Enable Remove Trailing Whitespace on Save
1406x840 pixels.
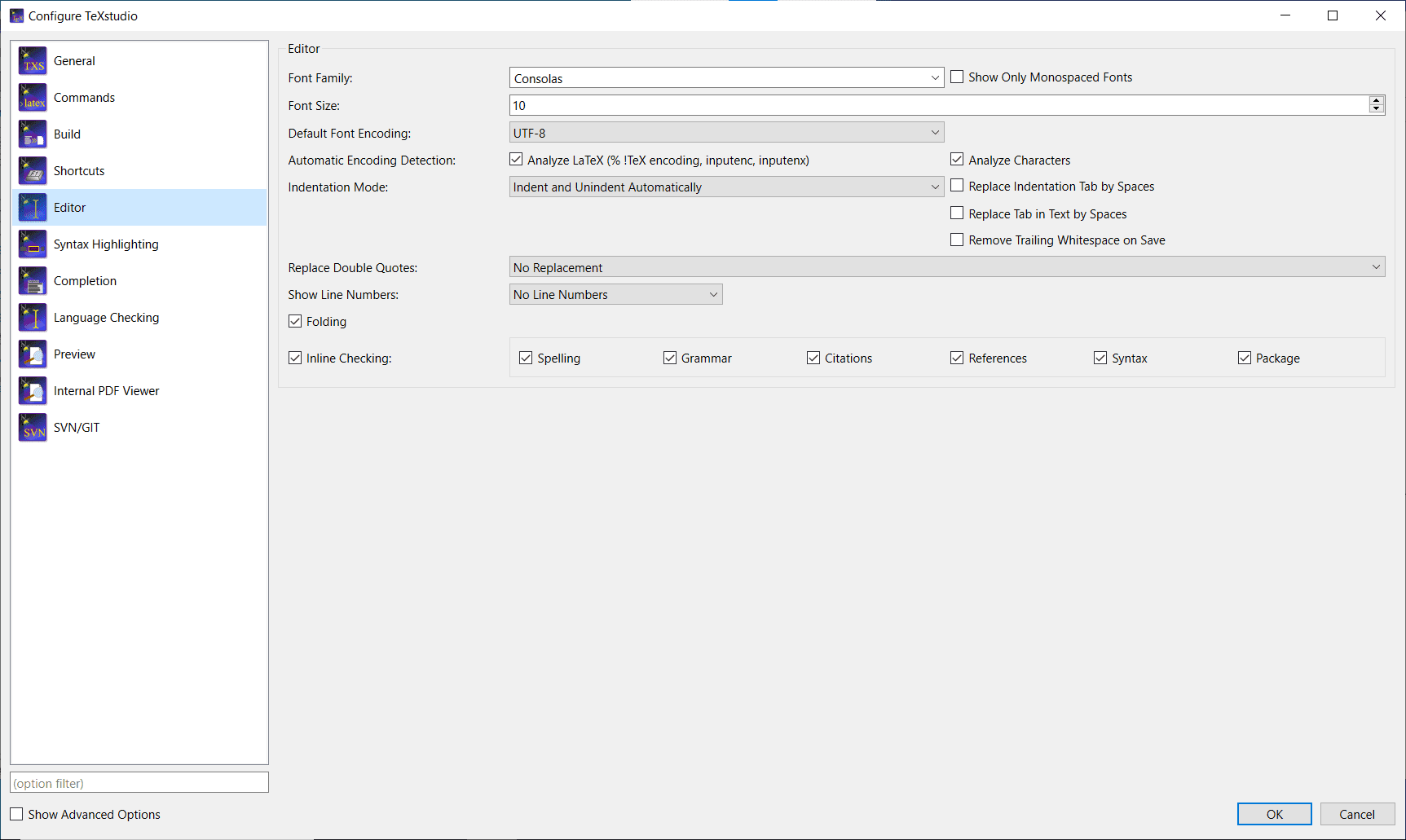tap(957, 240)
